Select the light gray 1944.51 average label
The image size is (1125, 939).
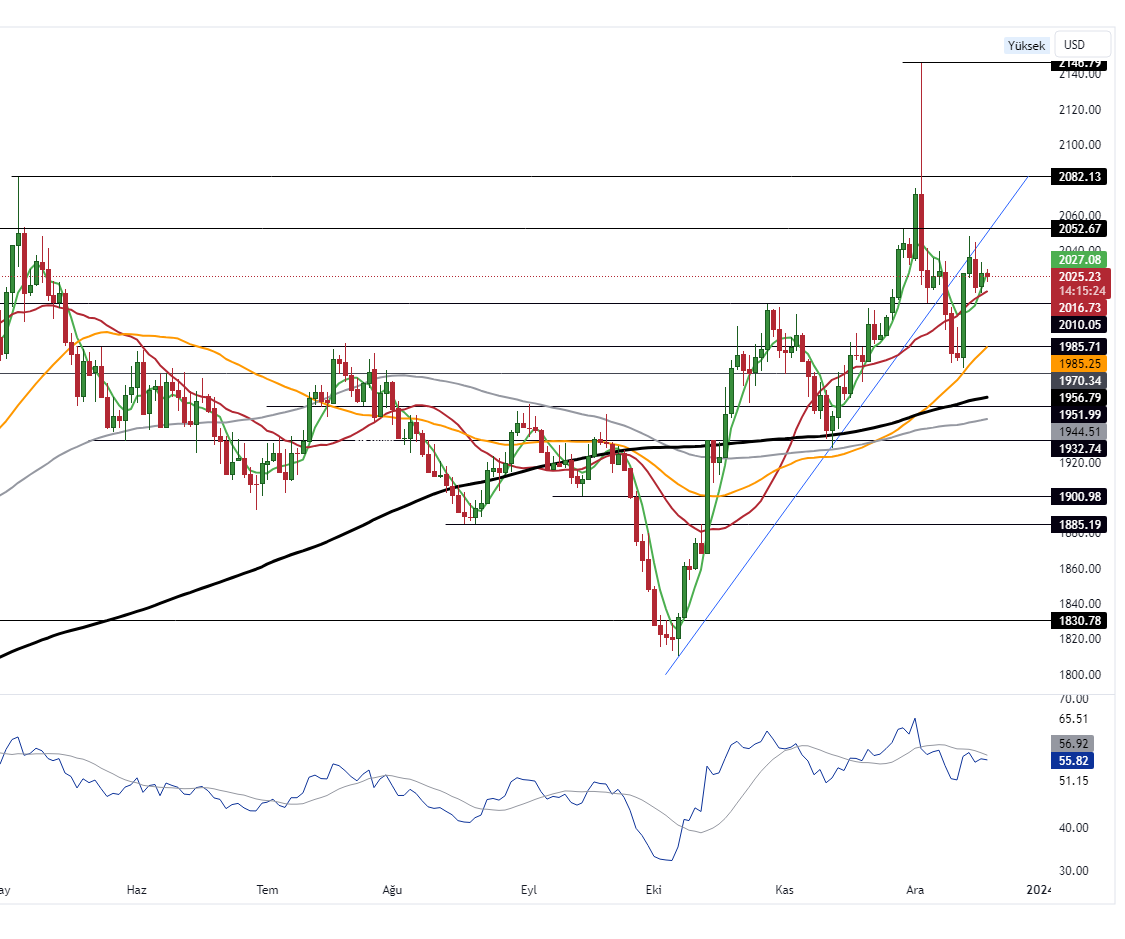[x=1079, y=432]
